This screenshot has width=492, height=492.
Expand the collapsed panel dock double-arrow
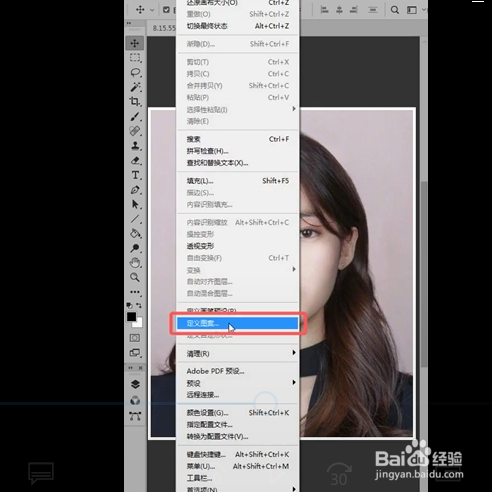point(131,368)
